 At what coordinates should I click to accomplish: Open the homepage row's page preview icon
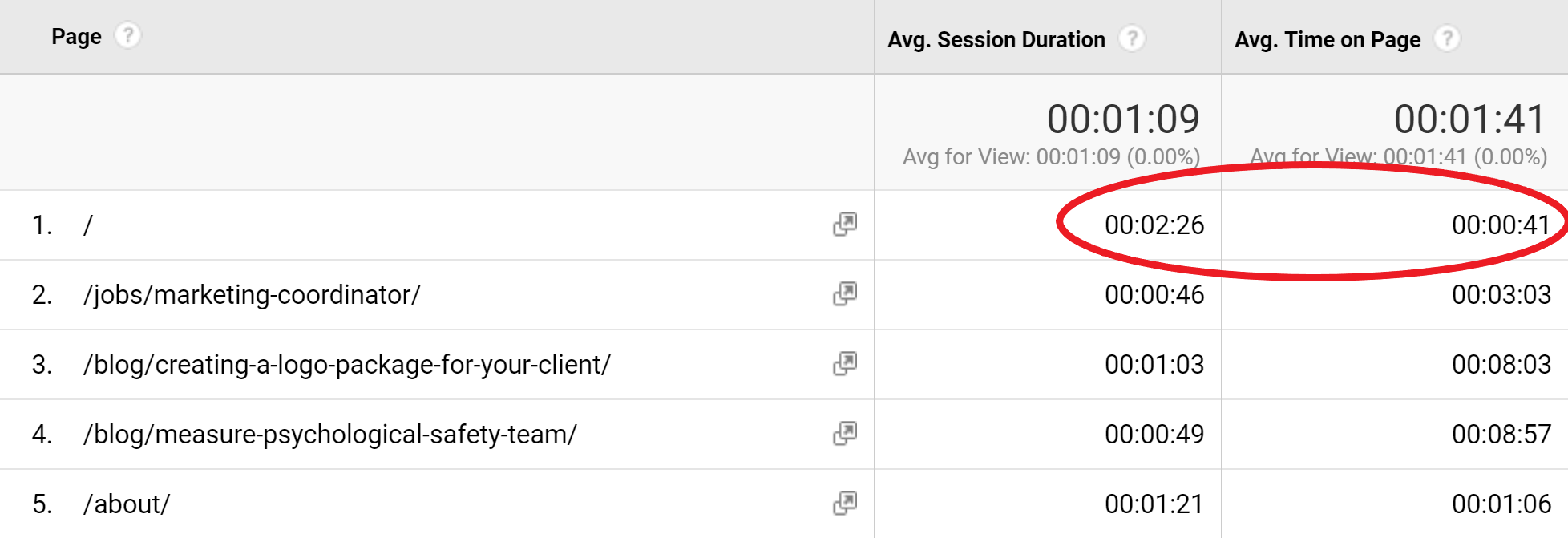[846, 225]
